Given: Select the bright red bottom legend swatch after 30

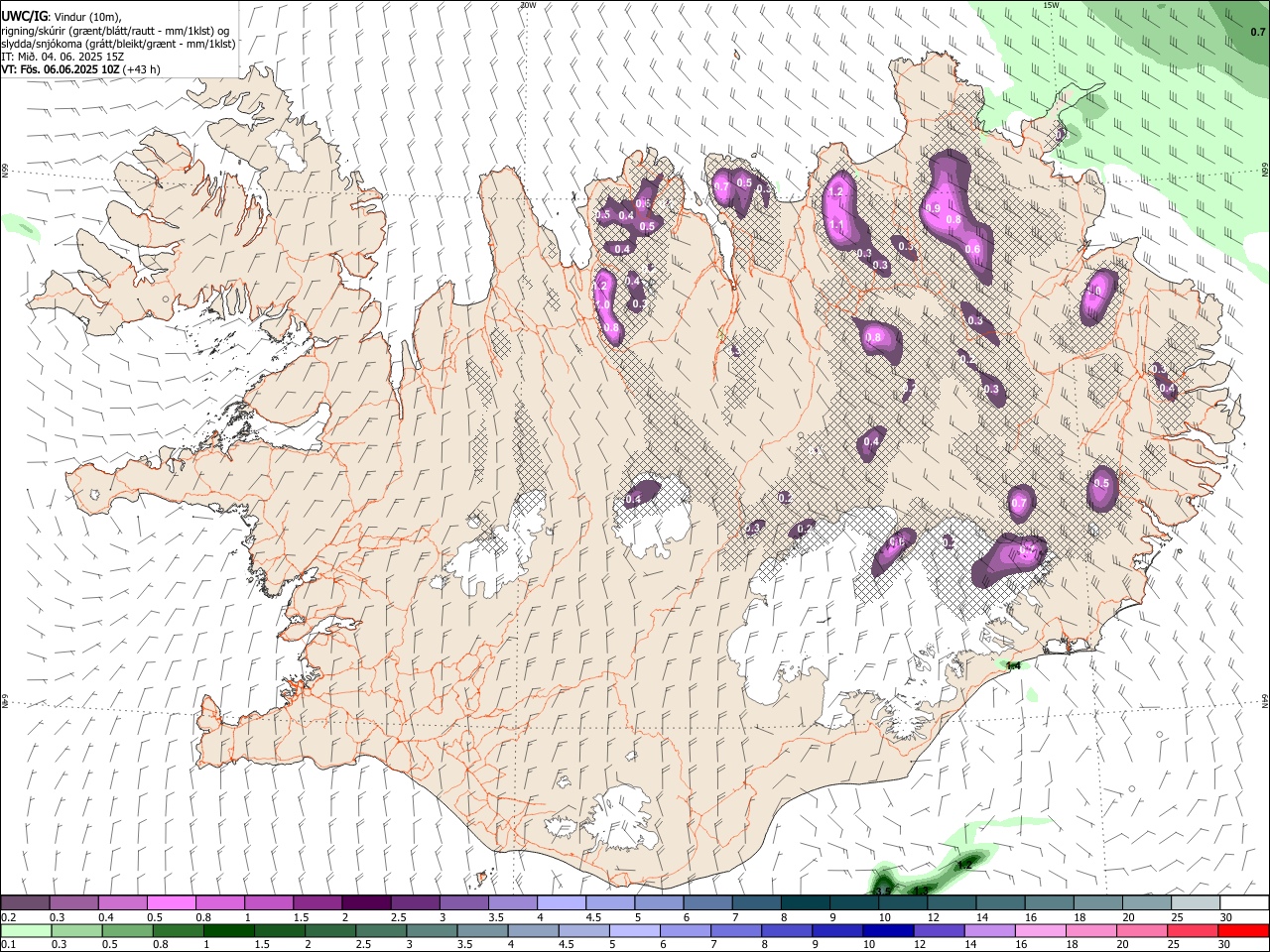Looking at the screenshot, I should point(1243,931).
